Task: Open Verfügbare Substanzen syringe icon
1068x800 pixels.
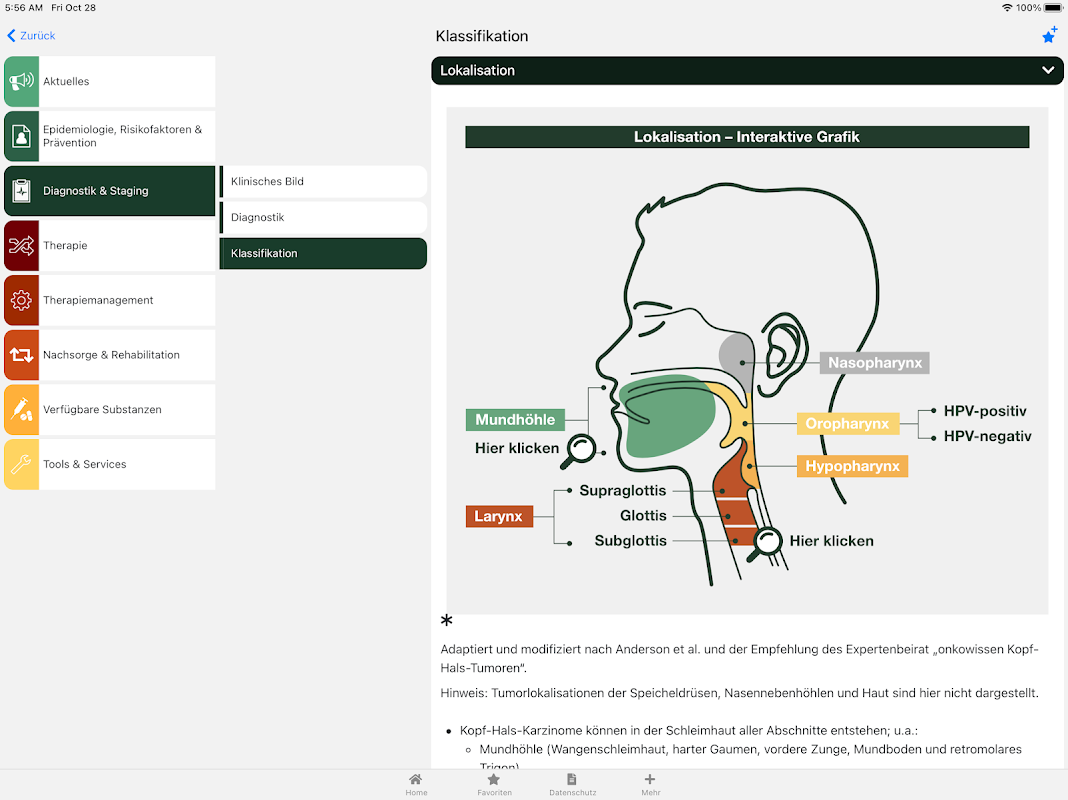Action: click(21, 409)
